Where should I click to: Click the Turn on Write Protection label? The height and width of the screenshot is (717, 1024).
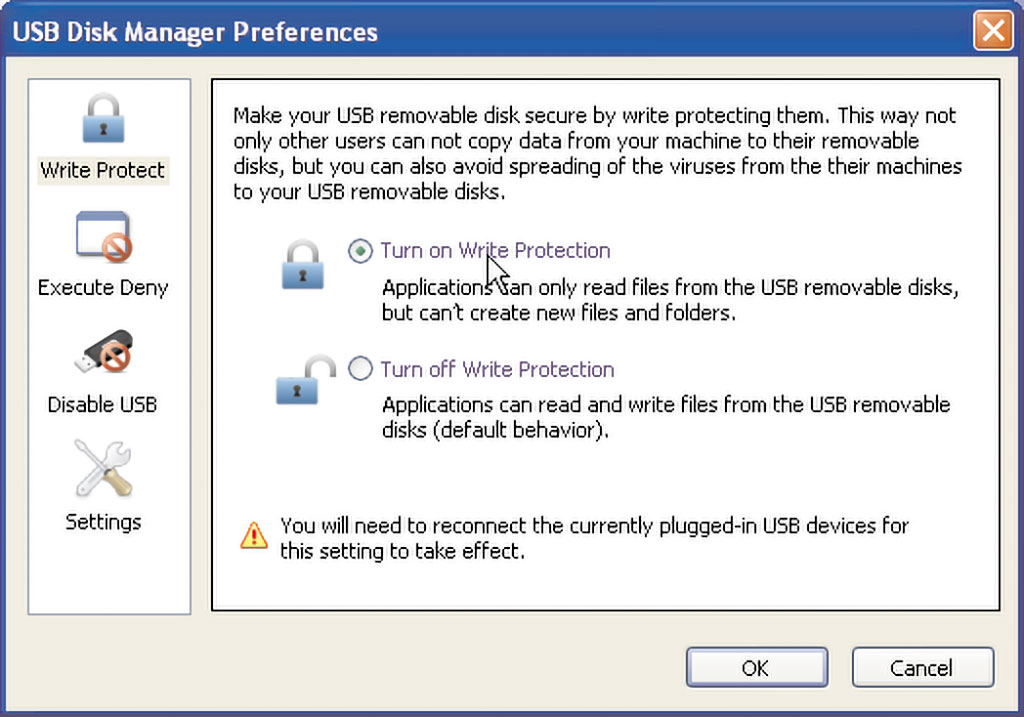coord(495,250)
